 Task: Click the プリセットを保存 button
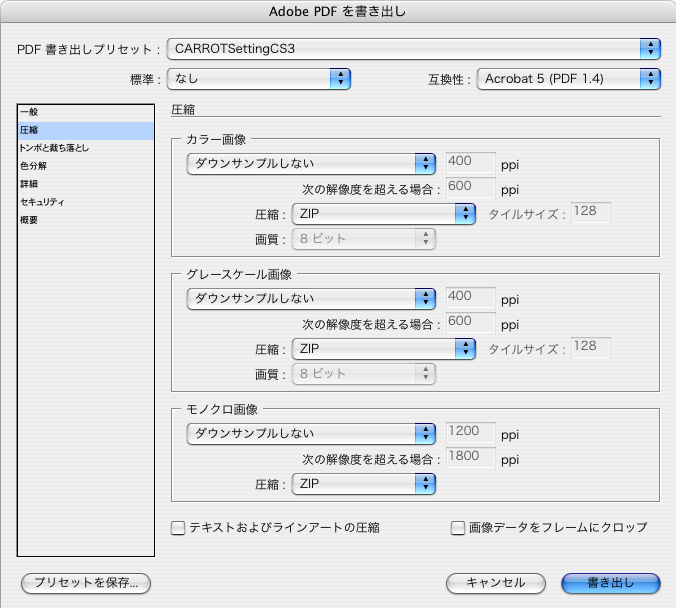86,583
